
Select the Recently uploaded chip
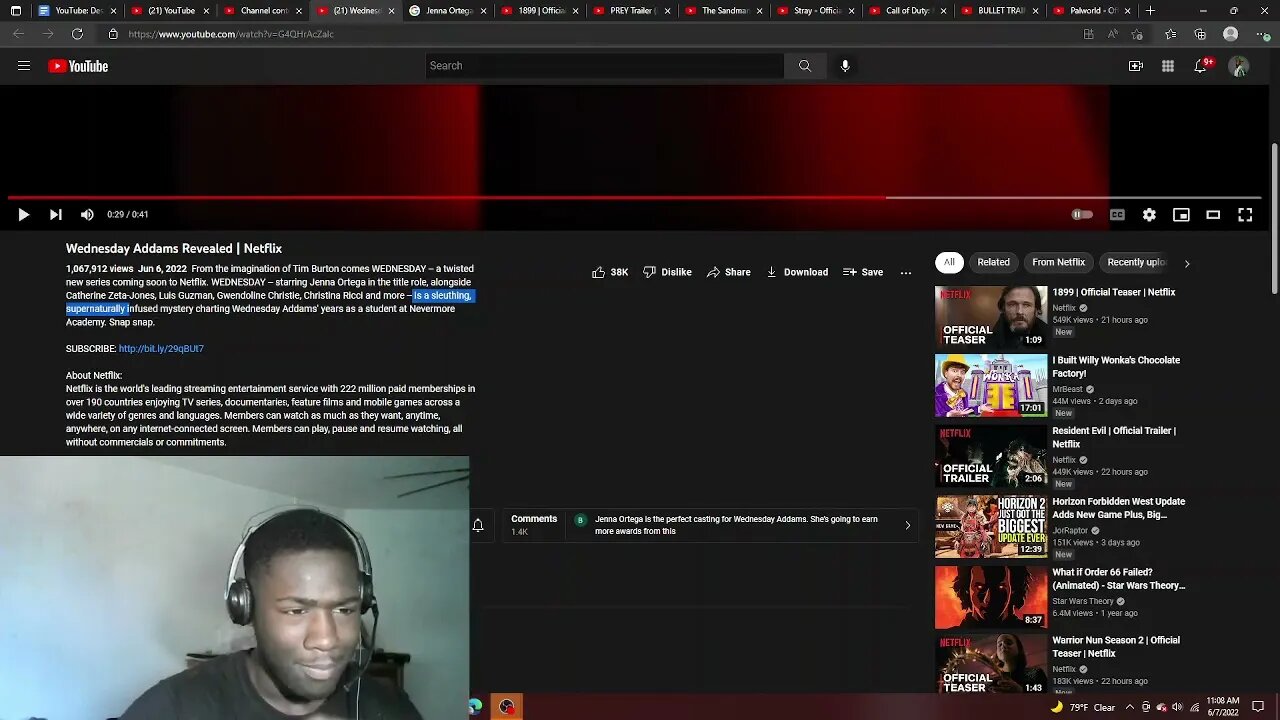coord(1136,262)
